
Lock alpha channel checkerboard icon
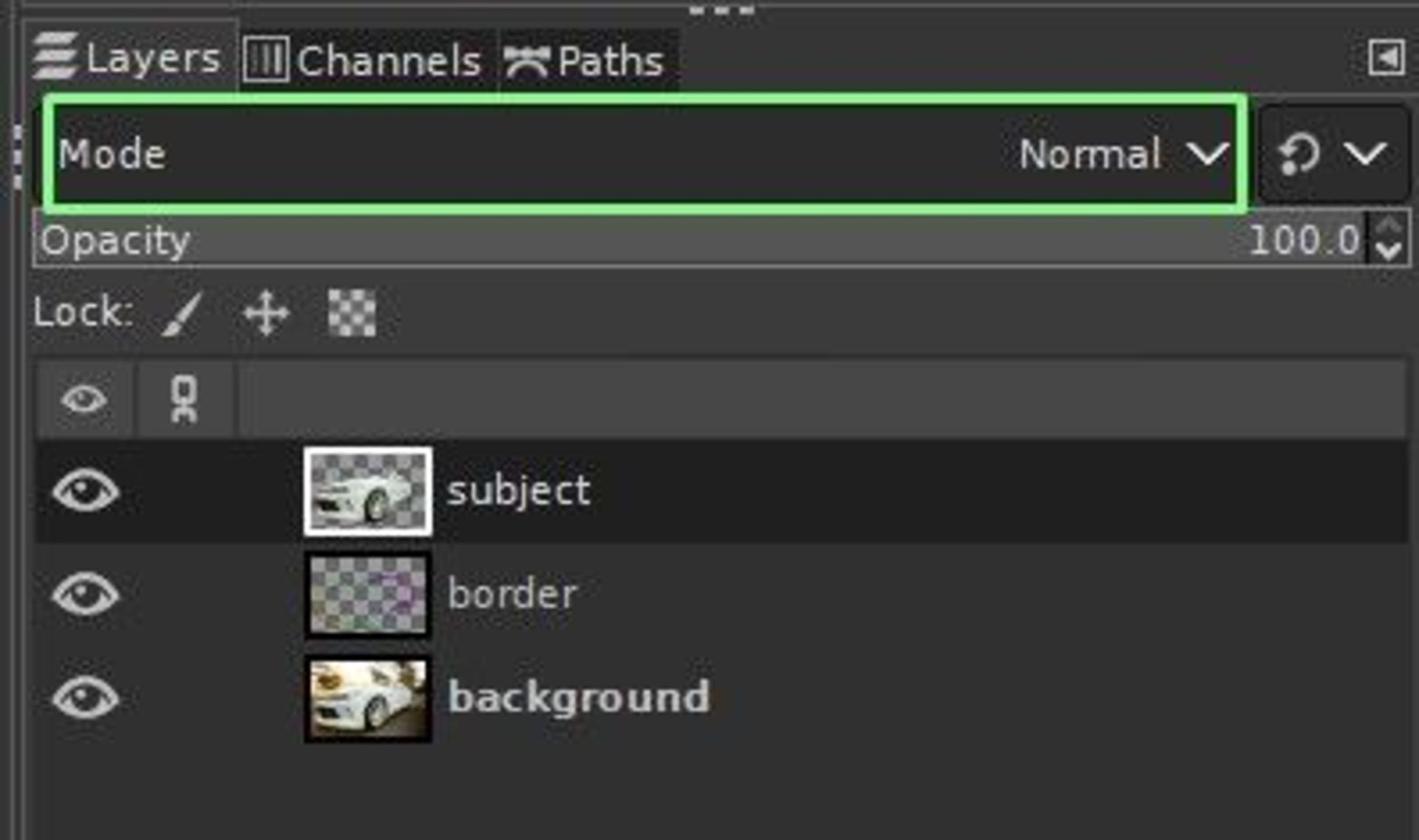(352, 313)
